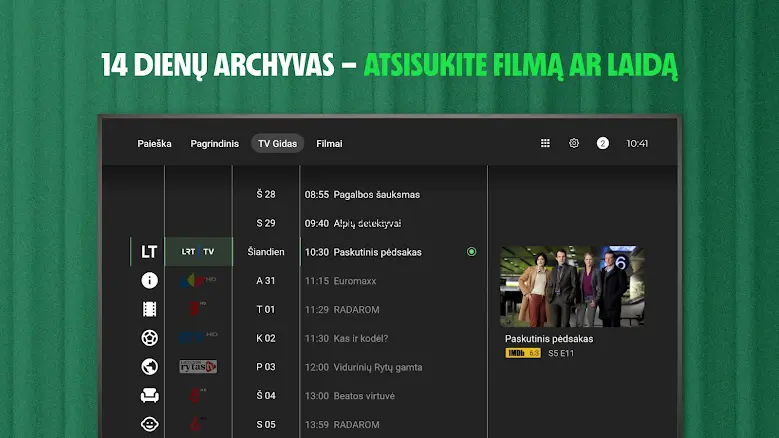Select the Šiandien day
Screen dimensions: 779x438
266,252
